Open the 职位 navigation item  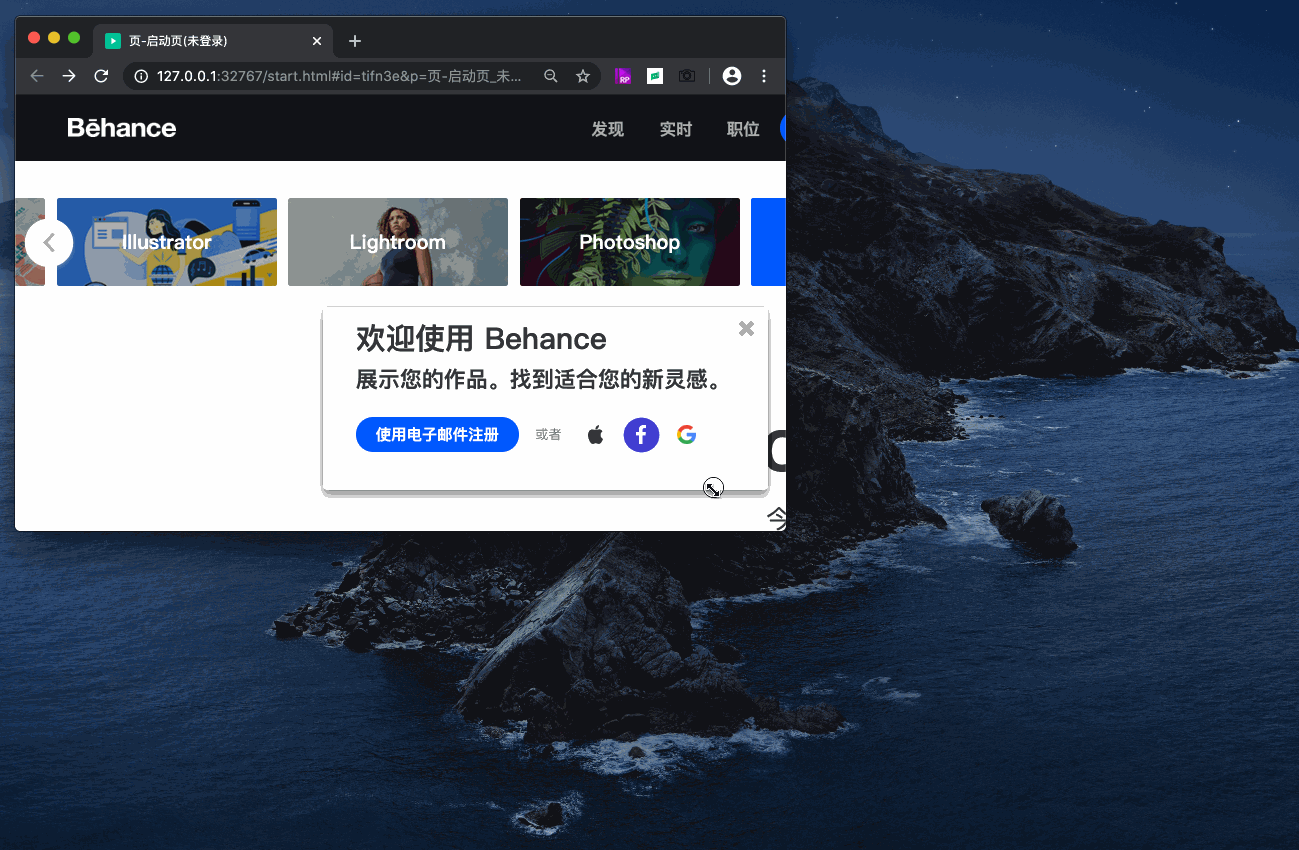click(x=743, y=129)
